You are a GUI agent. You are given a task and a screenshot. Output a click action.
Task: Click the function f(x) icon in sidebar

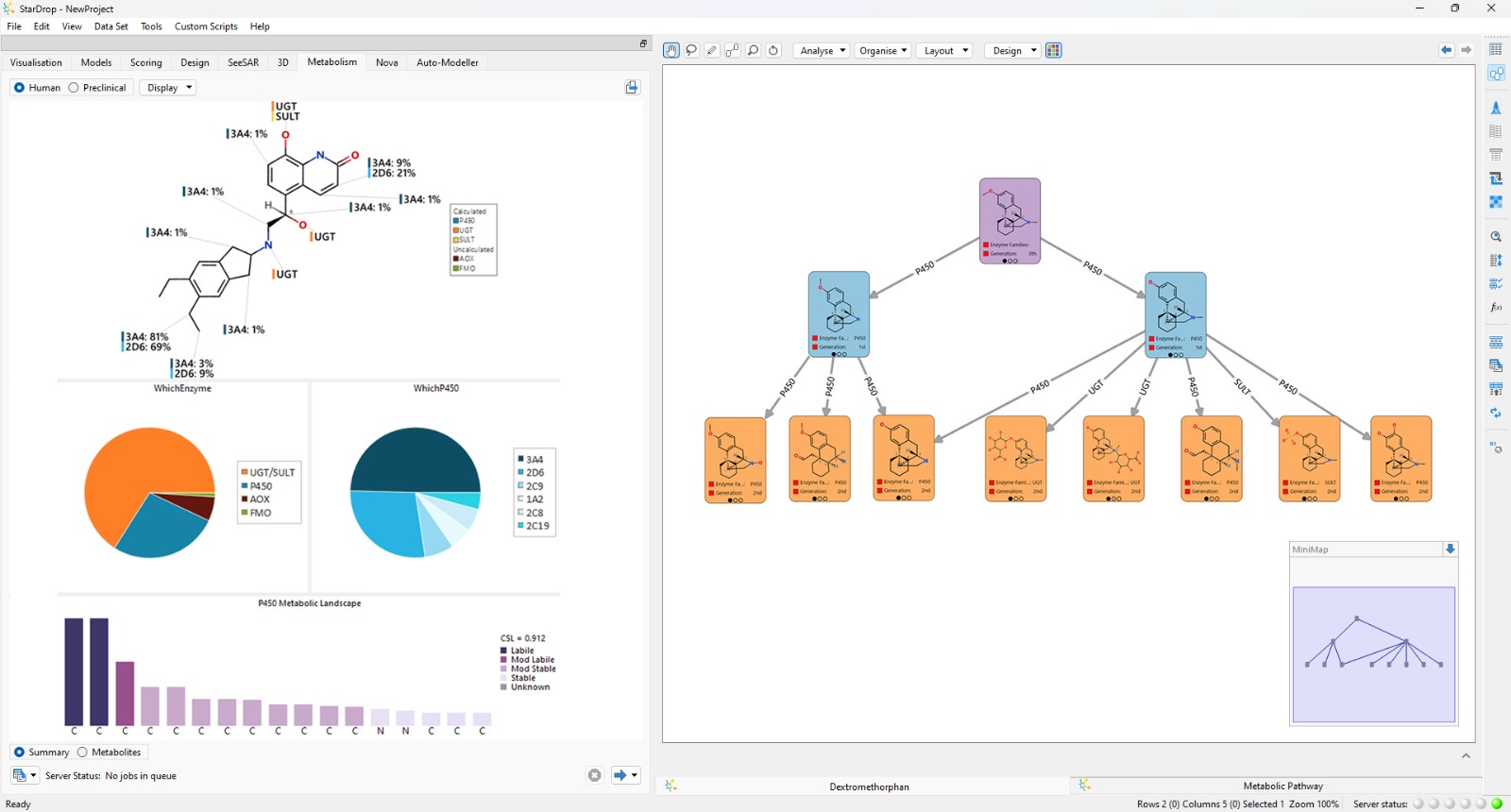pos(1496,308)
